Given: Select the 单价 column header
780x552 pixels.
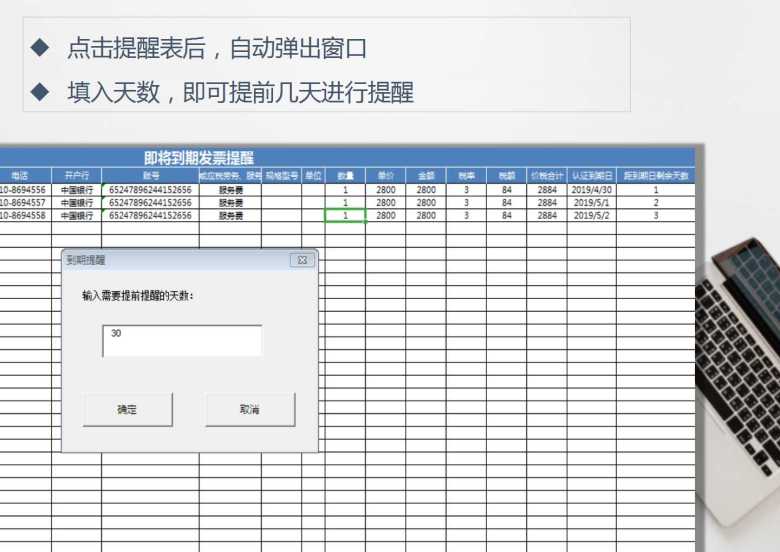Looking at the screenshot, I should (x=386, y=176).
